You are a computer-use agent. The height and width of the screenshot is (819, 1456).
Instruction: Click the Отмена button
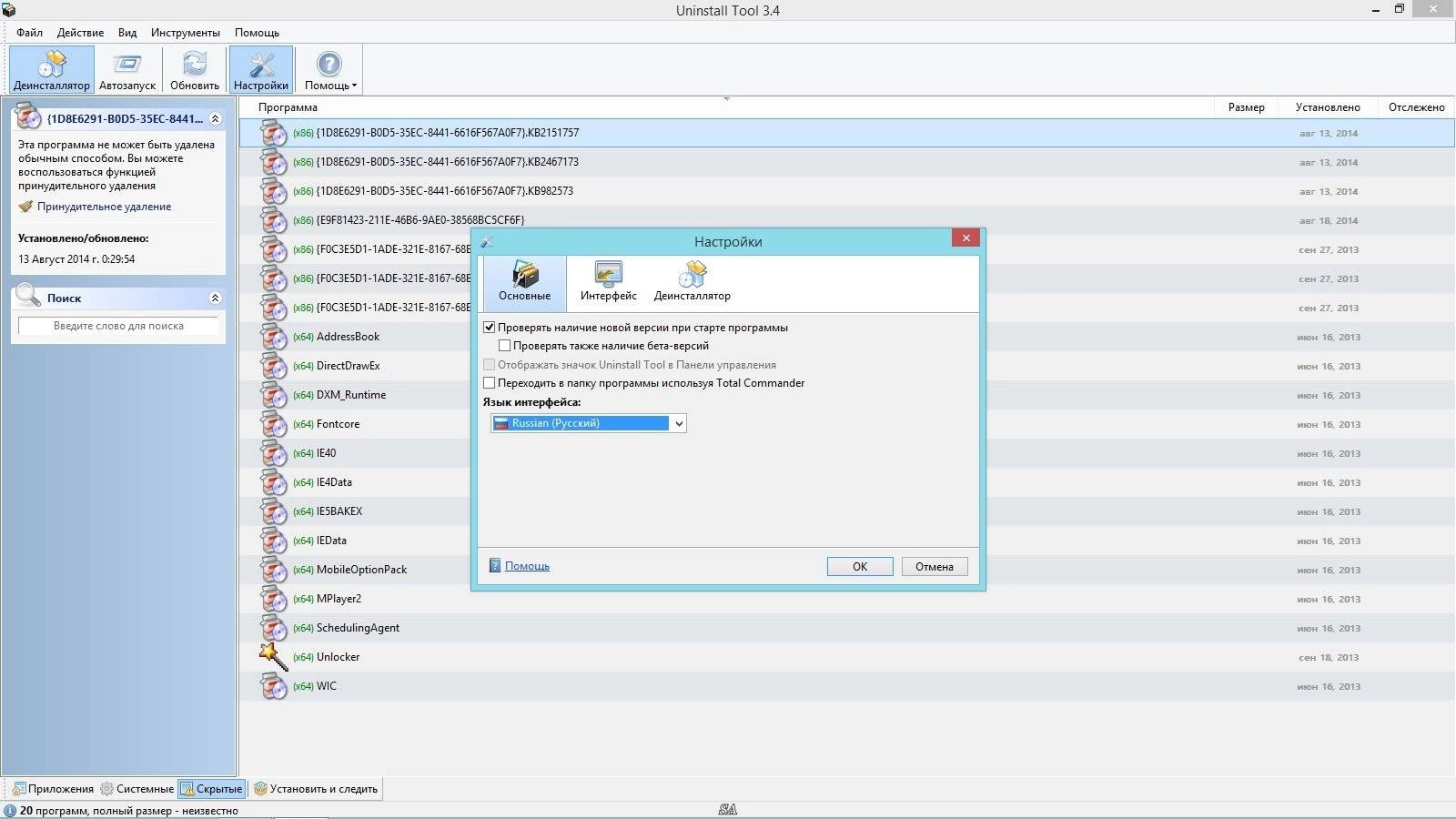[935, 566]
